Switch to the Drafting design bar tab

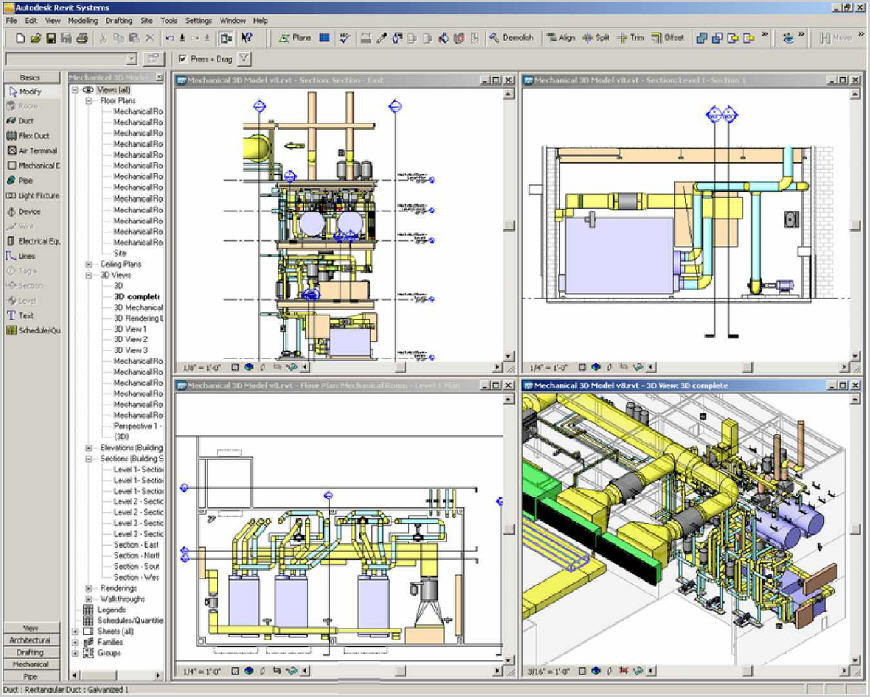tap(32, 653)
